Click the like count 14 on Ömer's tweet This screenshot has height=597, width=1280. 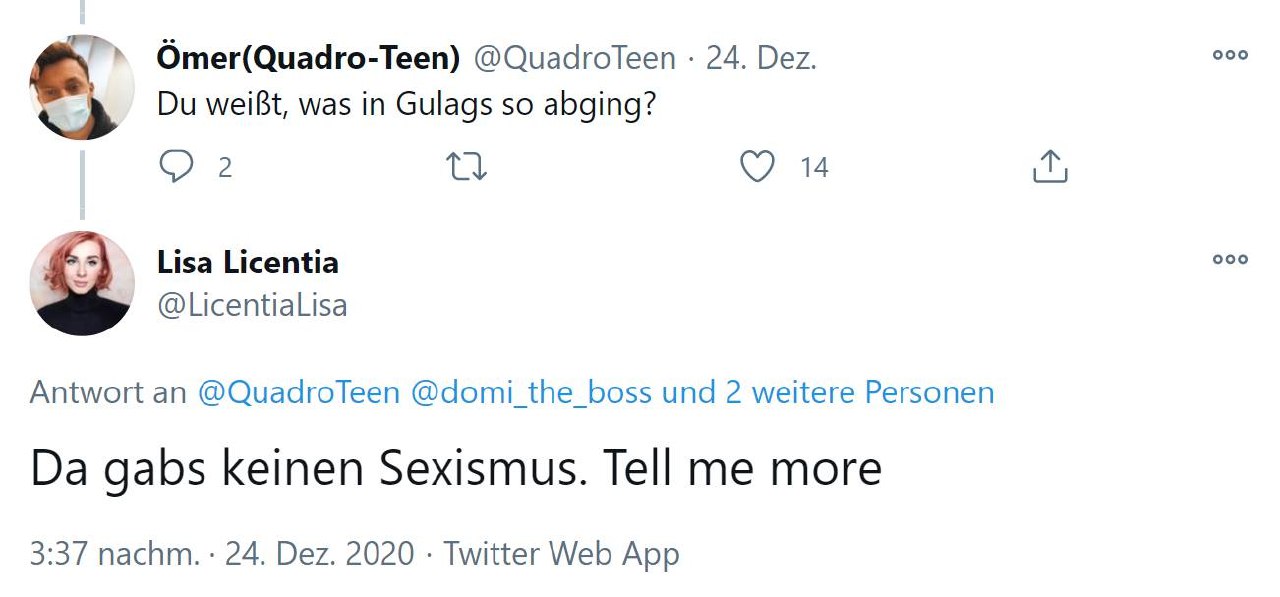click(x=814, y=168)
